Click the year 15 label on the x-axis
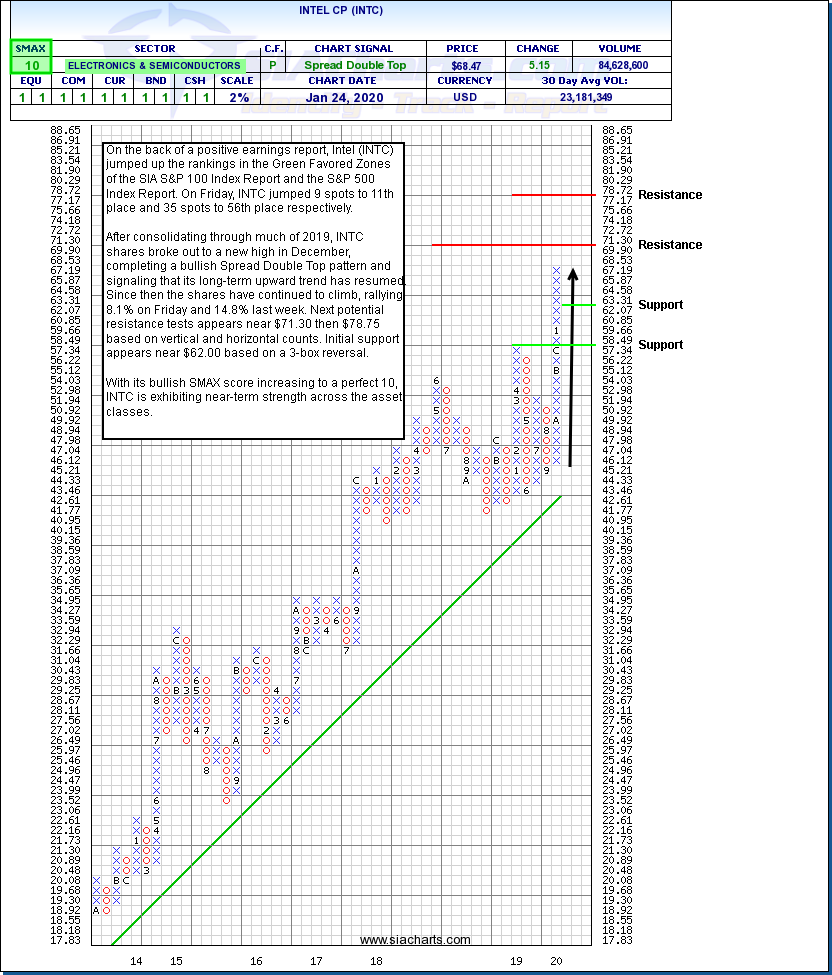This screenshot has height=975, width=832. coord(175,960)
